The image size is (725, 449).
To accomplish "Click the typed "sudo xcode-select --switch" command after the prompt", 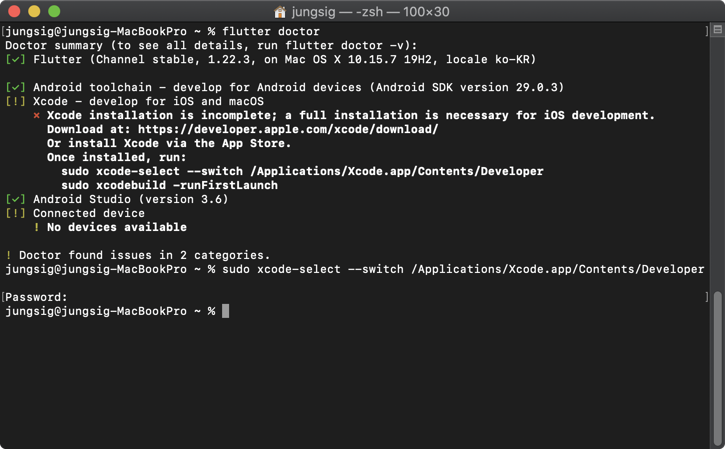I will click(463, 269).
